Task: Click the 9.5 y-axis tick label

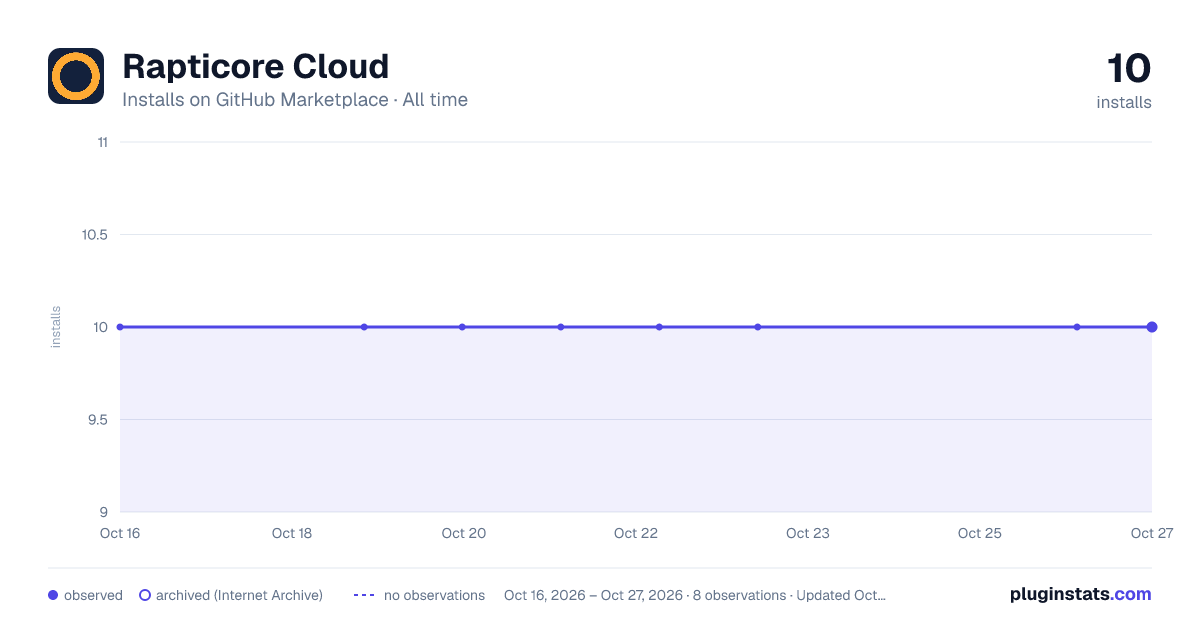Action: coord(96,420)
